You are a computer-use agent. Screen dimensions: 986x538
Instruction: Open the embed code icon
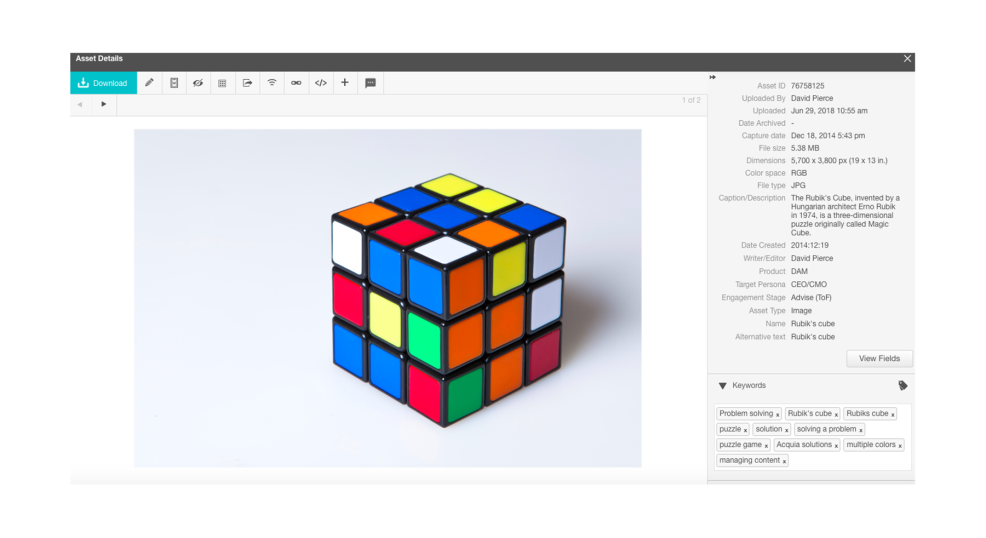point(320,83)
